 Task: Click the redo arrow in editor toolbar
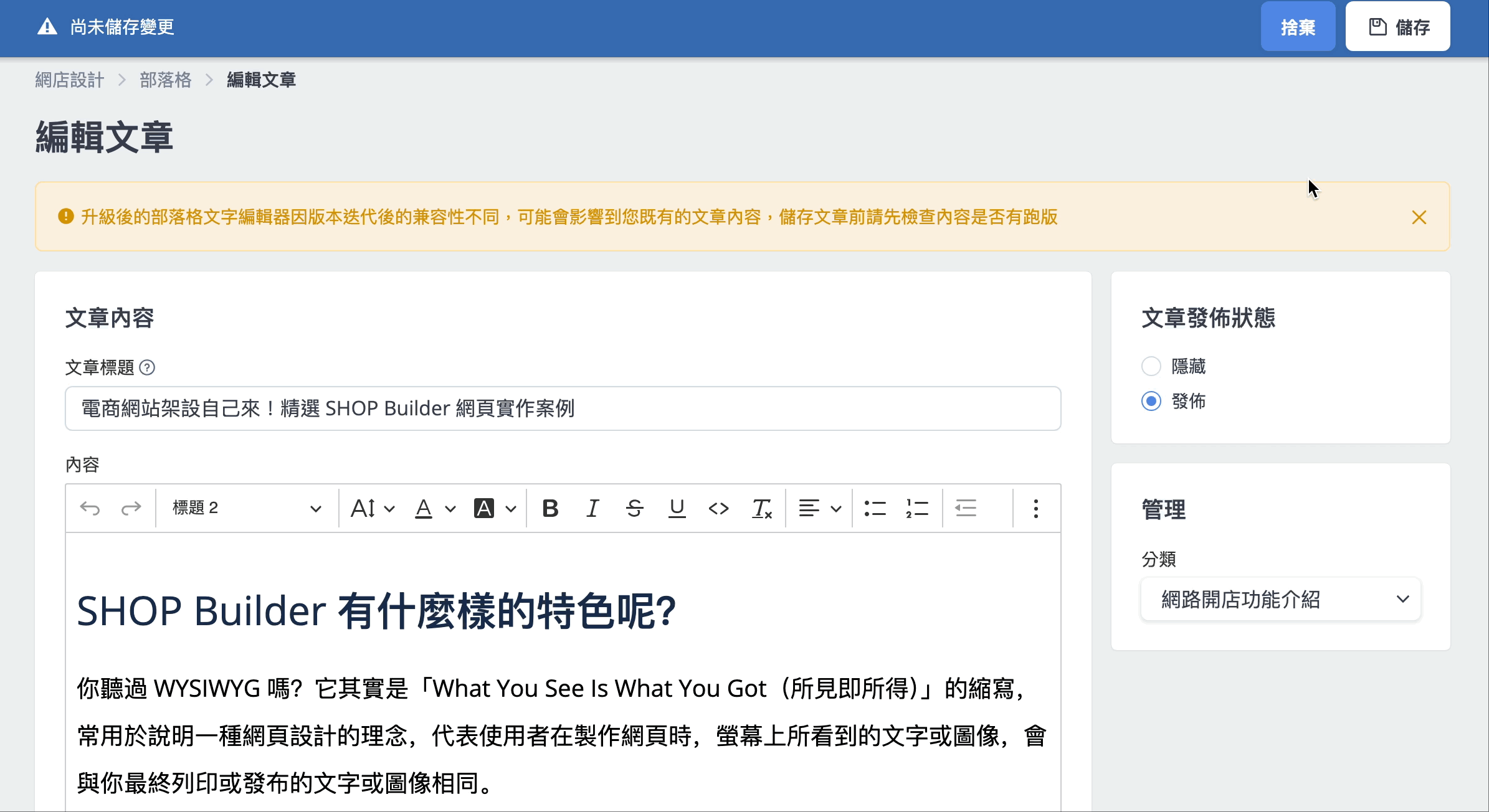coord(131,509)
